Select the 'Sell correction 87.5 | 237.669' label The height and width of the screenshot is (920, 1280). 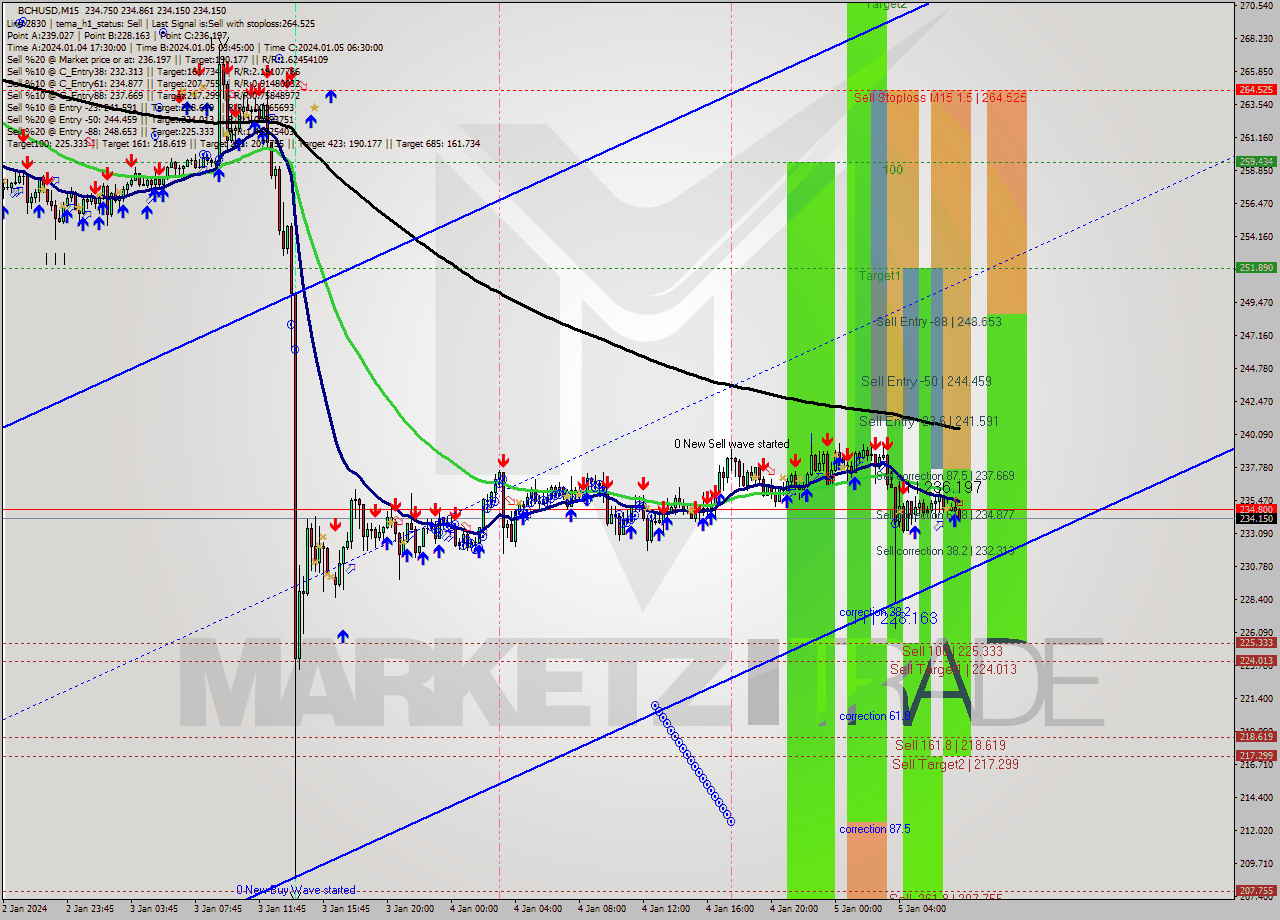pyautogui.click(x=945, y=476)
